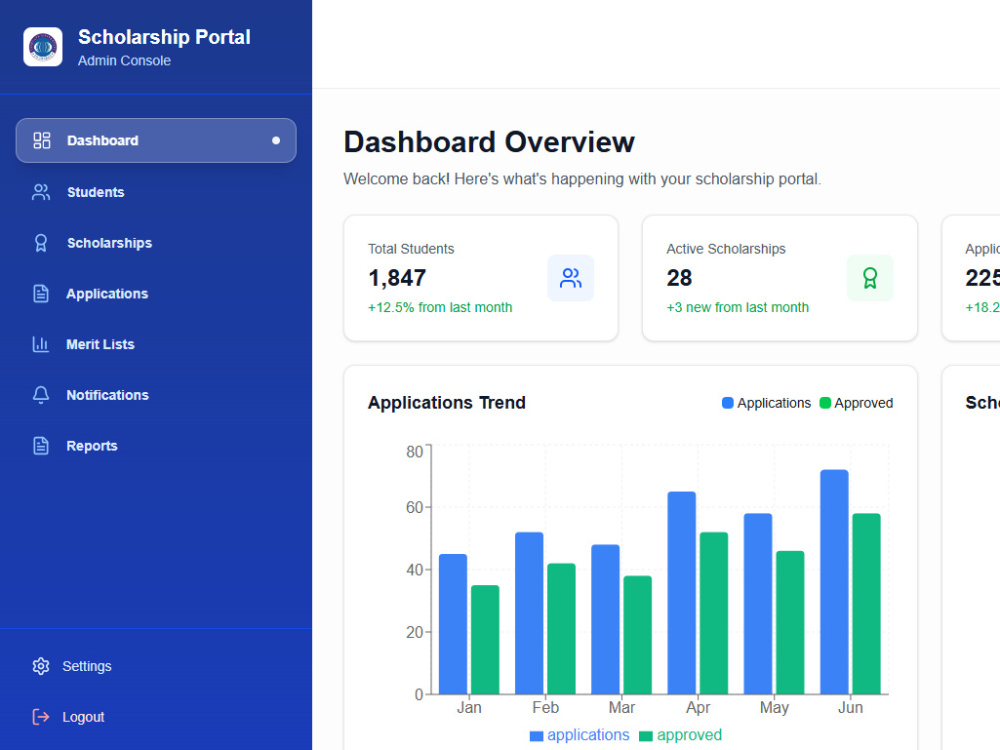Click the Logout arrow icon

point(41,717)
